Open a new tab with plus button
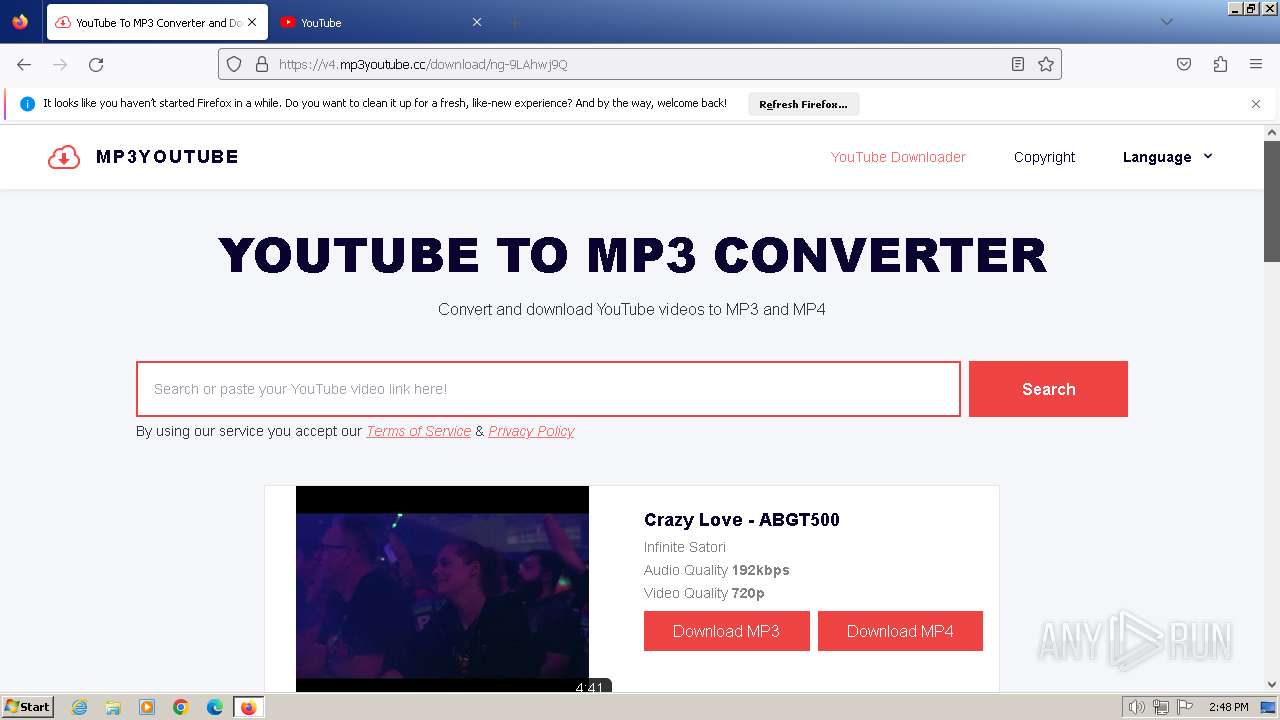Viewport: 1280px width, 720px height. 515,22
